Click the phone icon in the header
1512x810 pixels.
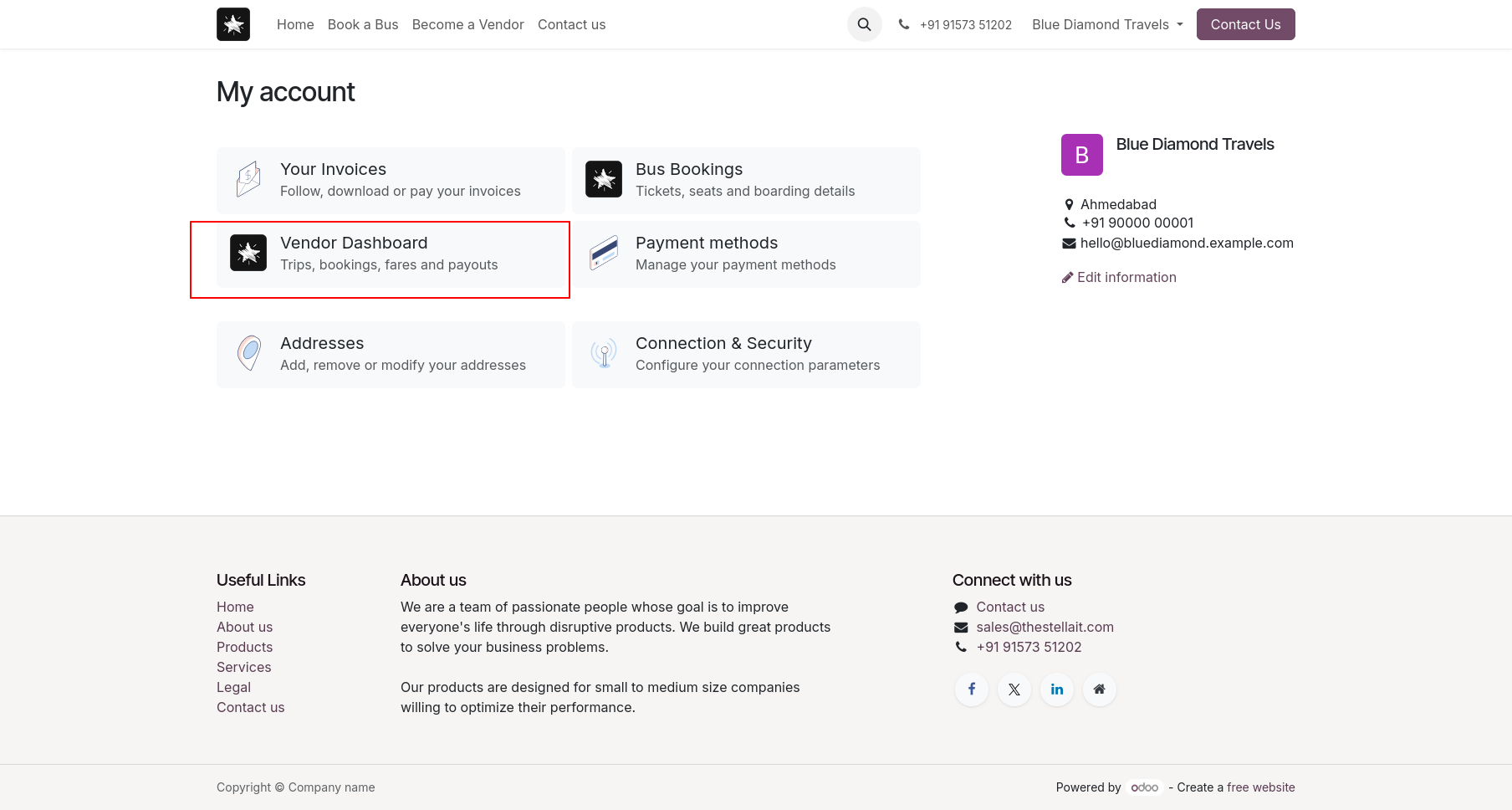click(x=904, y=24)
